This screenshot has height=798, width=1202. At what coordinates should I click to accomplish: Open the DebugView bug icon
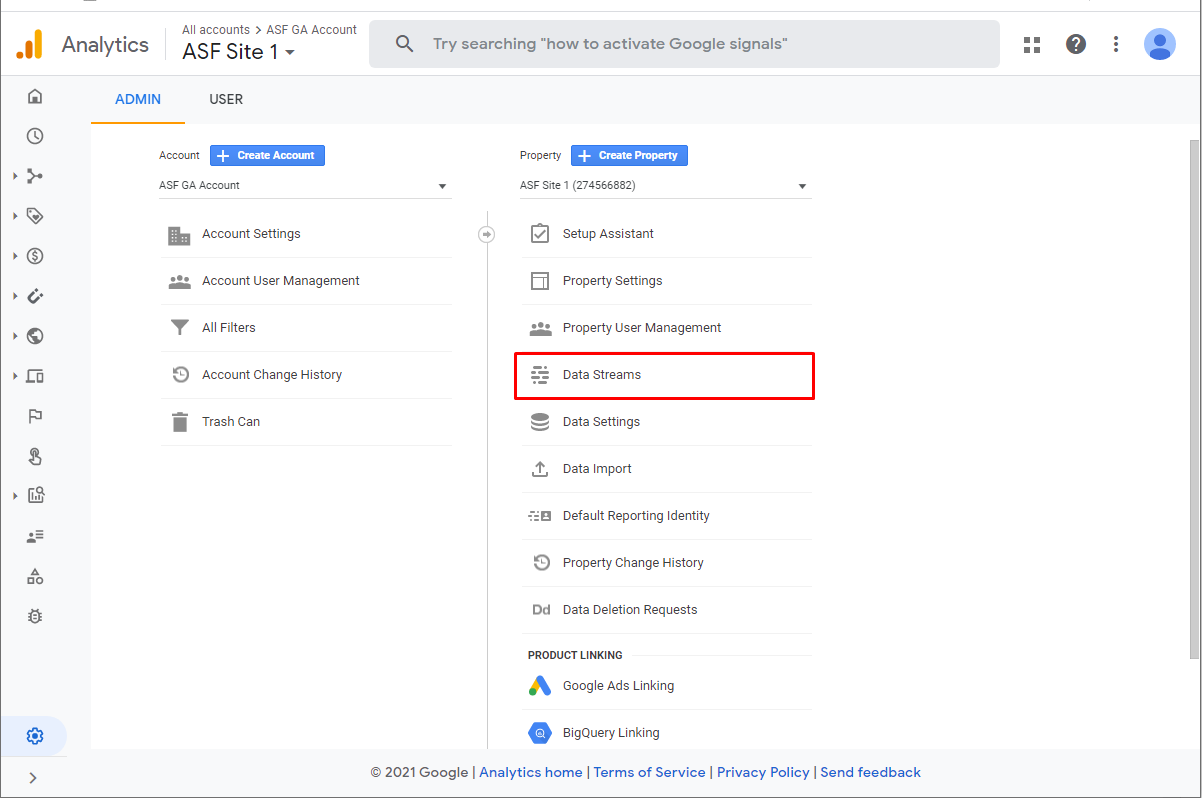(35, 616)
